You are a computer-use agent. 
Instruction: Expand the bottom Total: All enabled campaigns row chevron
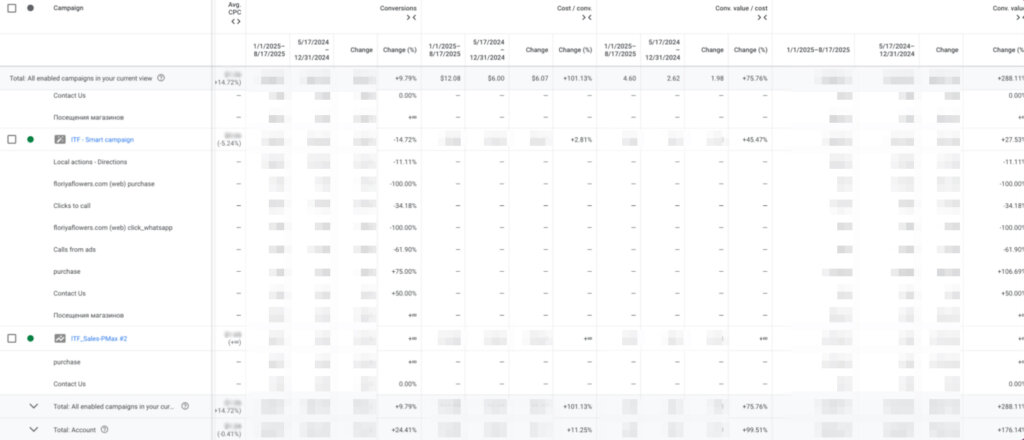[34, 406]
